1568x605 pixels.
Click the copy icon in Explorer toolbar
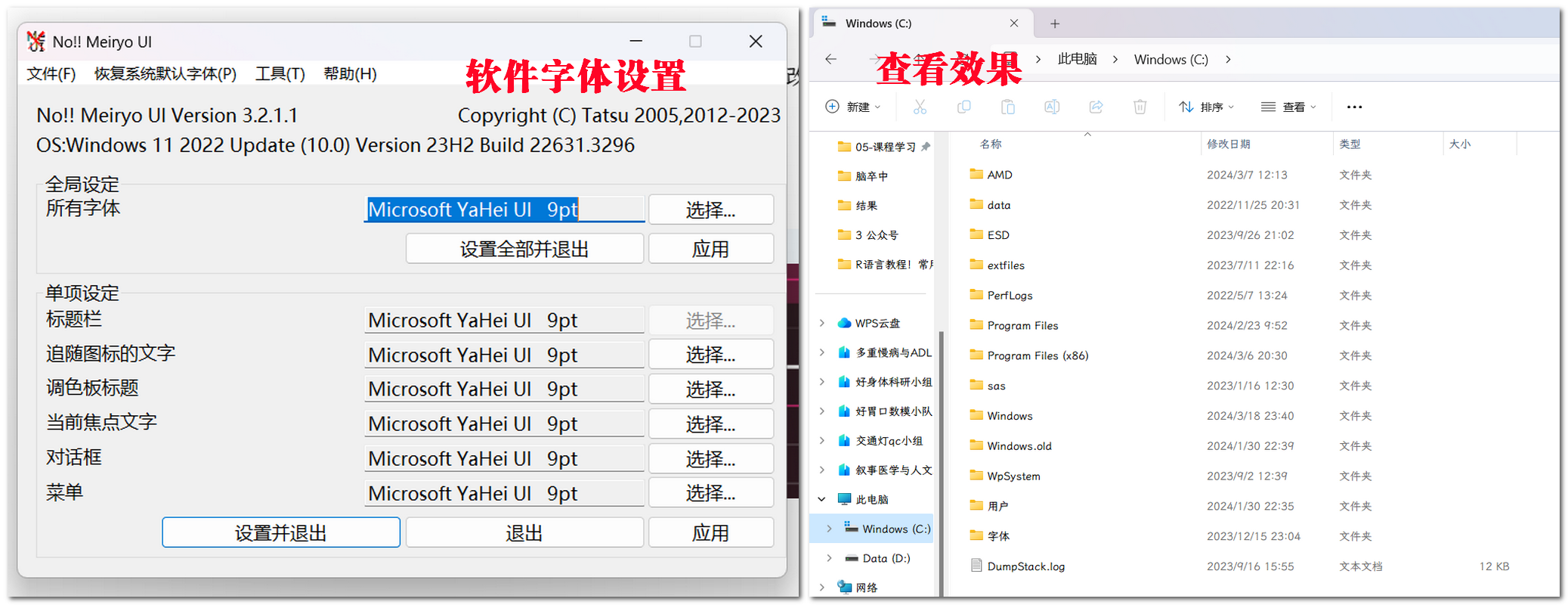point(963,107)
